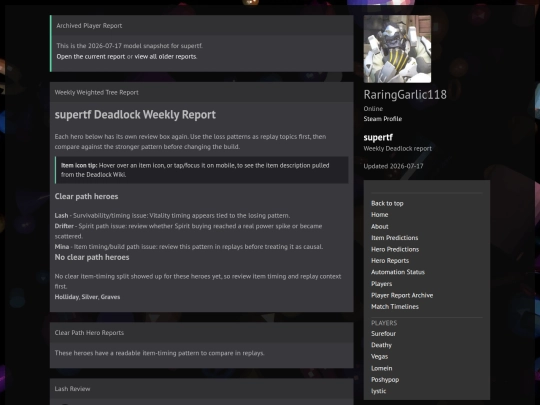540x405 pixels.
Task: Click the No clear path heroes heading
Action: tap(92, 257)
